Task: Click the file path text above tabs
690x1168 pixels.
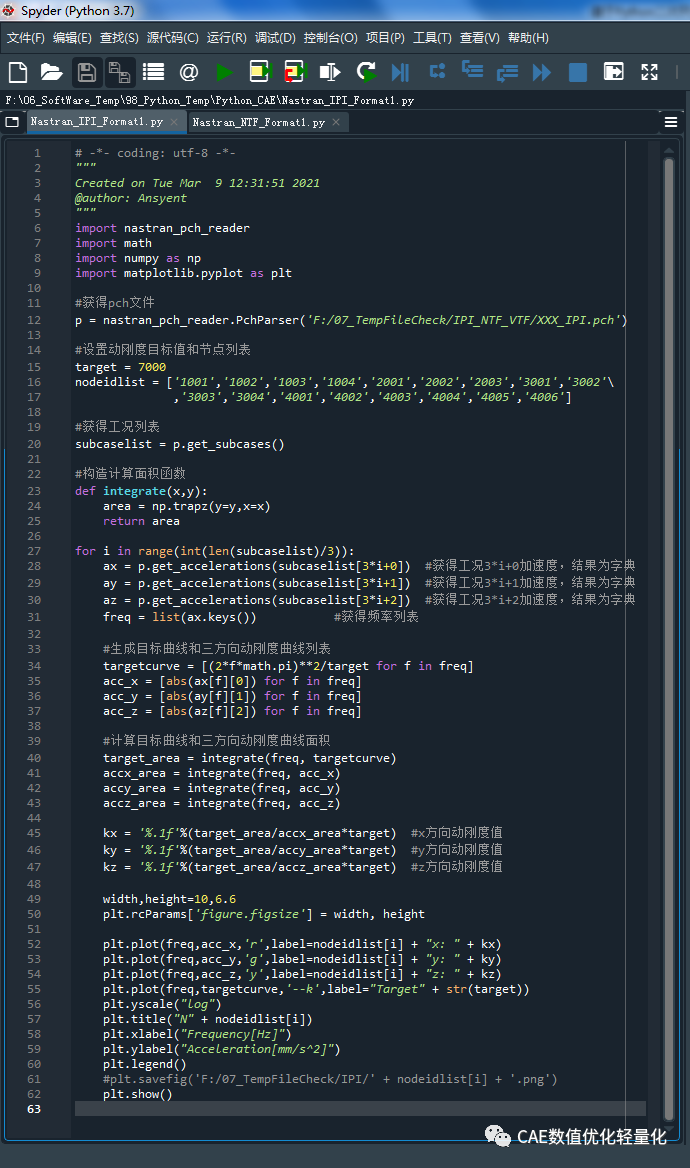Action: coord(209,100)
